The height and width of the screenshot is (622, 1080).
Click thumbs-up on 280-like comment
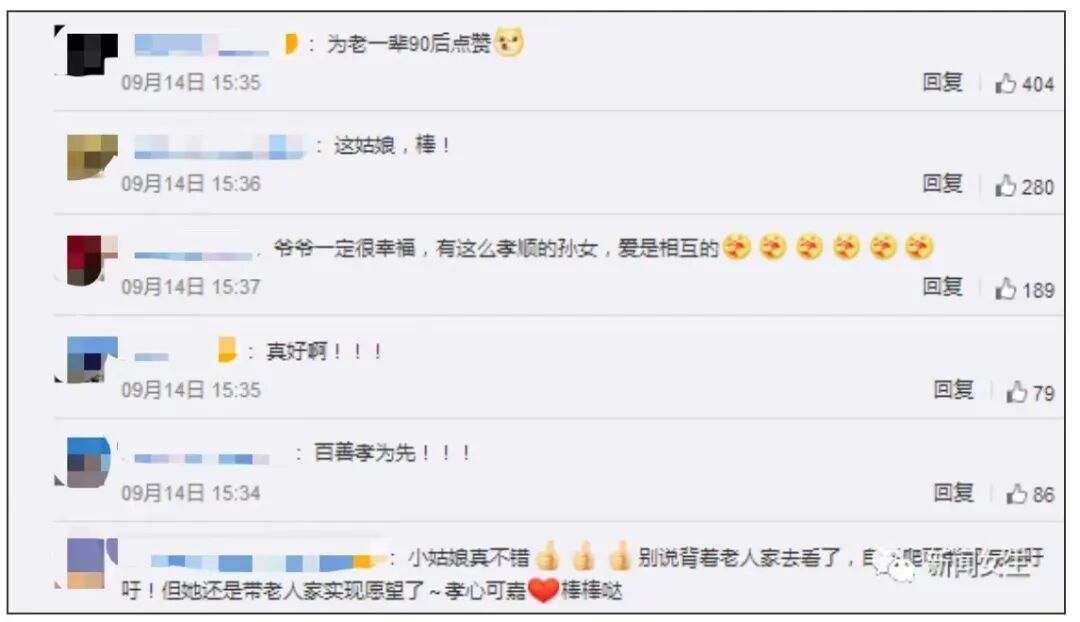(x=1006, y=185)
